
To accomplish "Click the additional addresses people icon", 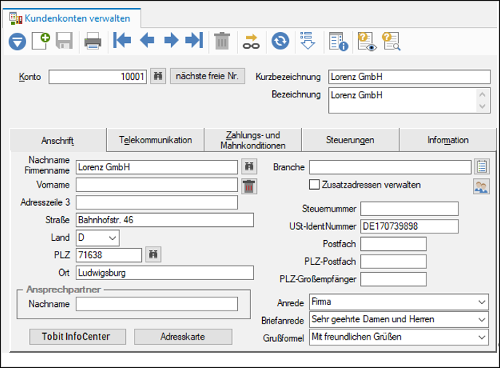I will click(481, 186).
